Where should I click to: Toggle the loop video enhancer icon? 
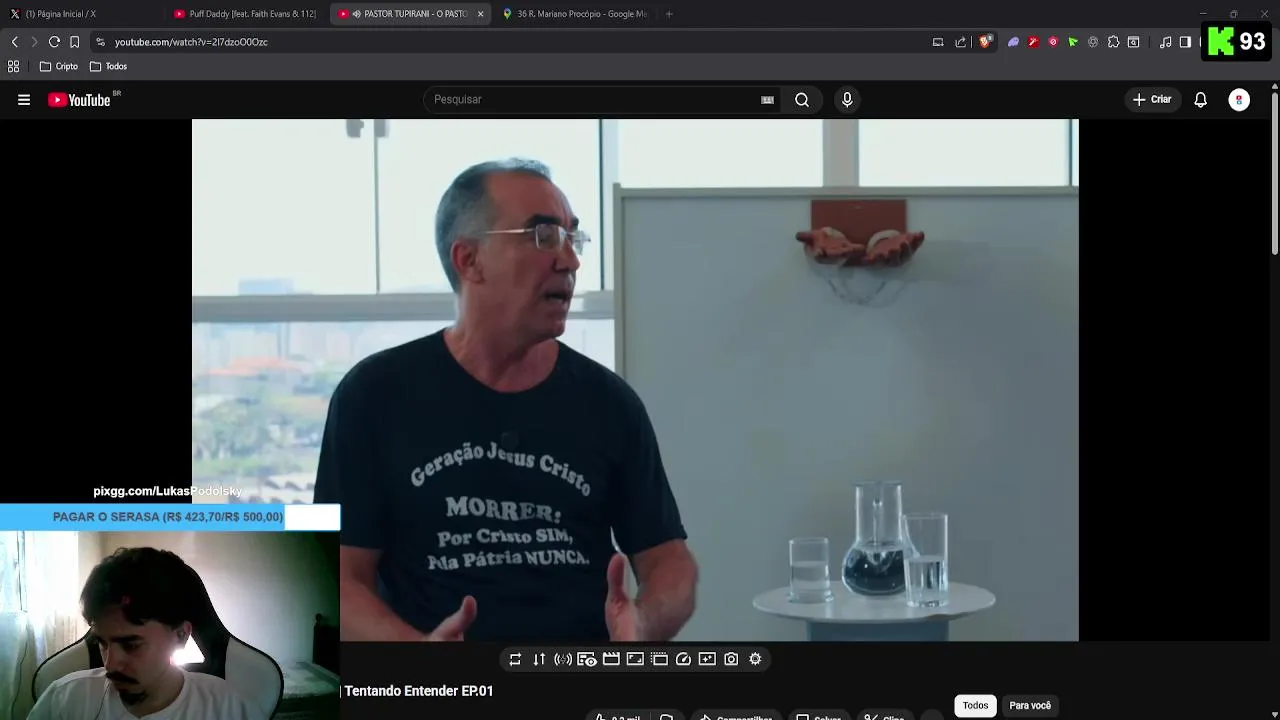click(x=515, y=659)
